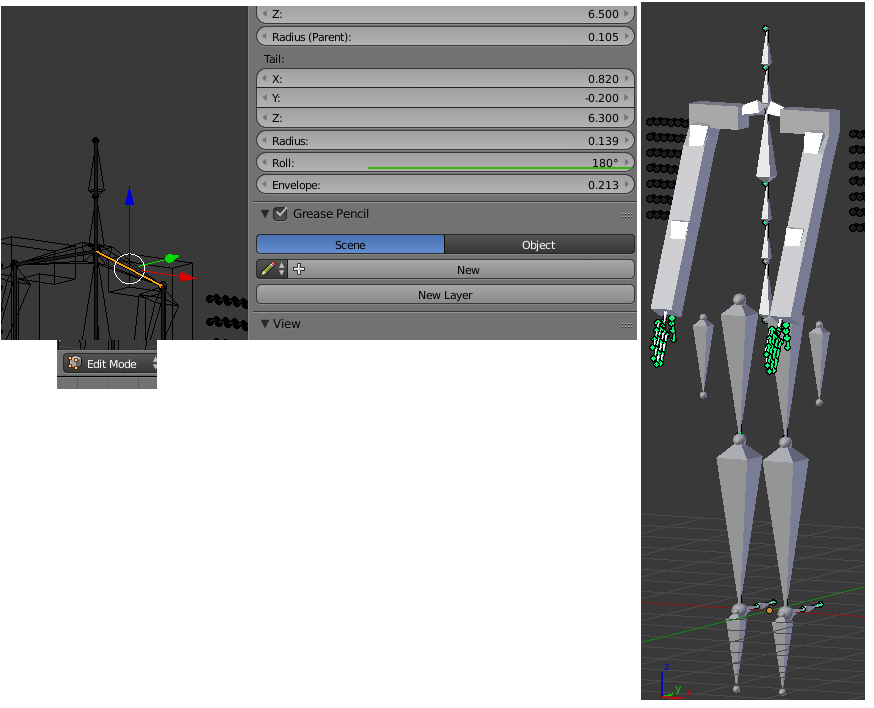The height and width of the screenshot is (708, 874).
Task: Click the Roll 180° field
Action: 445,163
